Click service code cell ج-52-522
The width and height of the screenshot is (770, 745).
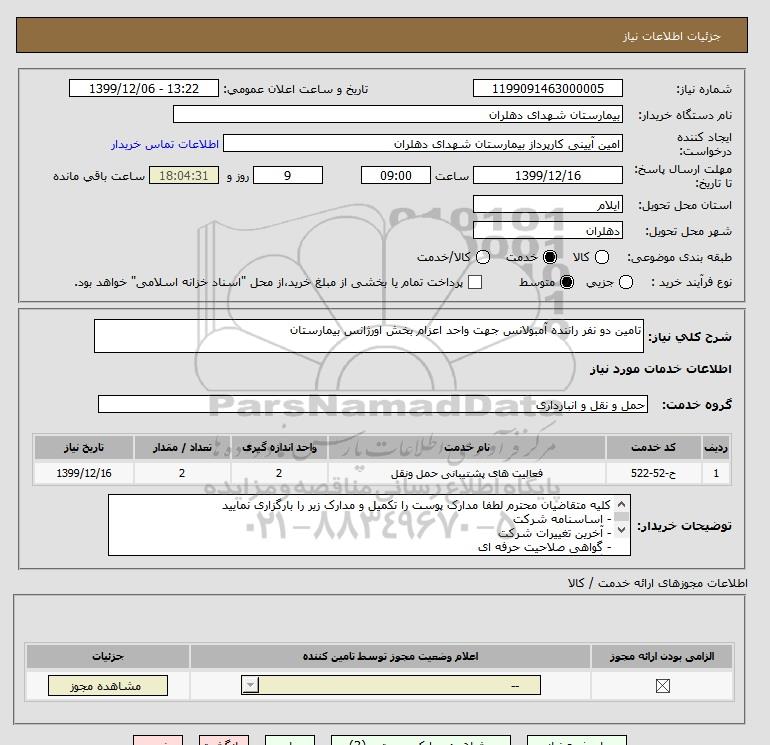coord(653,473)
